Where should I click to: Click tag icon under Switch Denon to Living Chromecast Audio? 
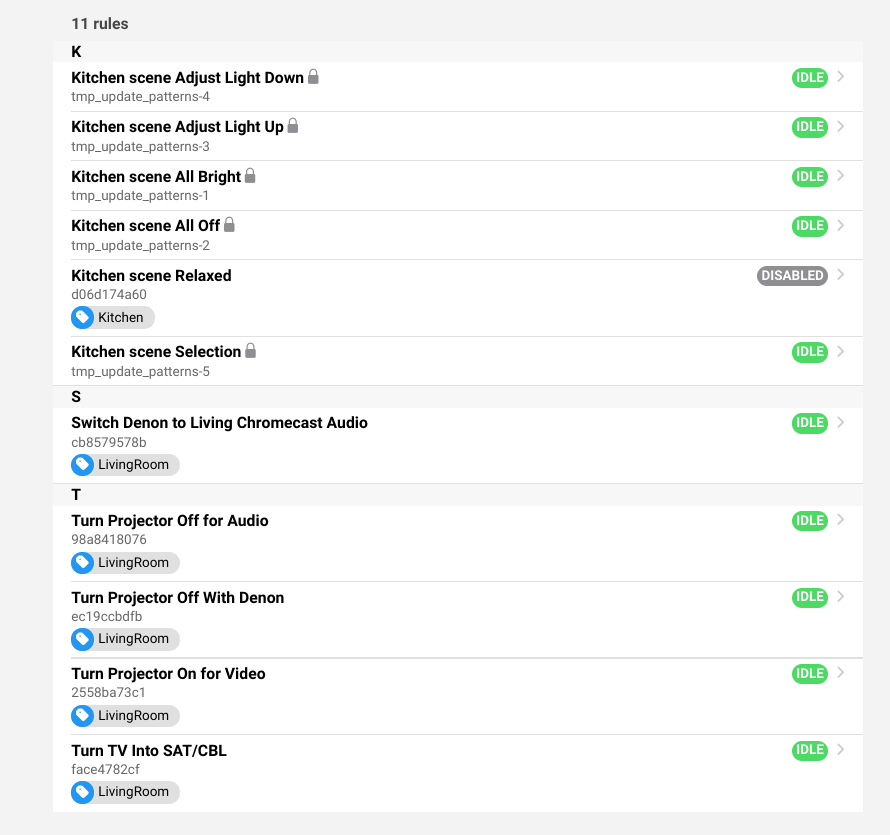point(84,465)
